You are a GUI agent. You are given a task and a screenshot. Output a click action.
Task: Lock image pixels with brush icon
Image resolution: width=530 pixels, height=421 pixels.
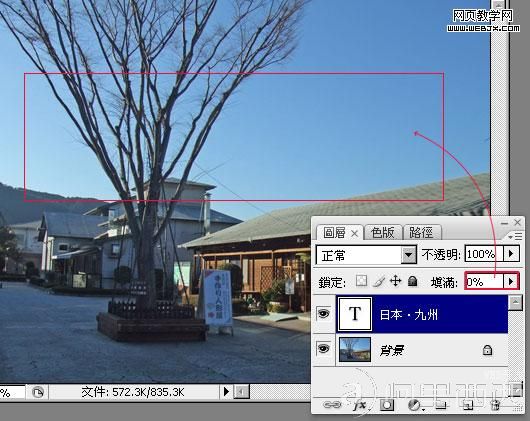point(379,281)
